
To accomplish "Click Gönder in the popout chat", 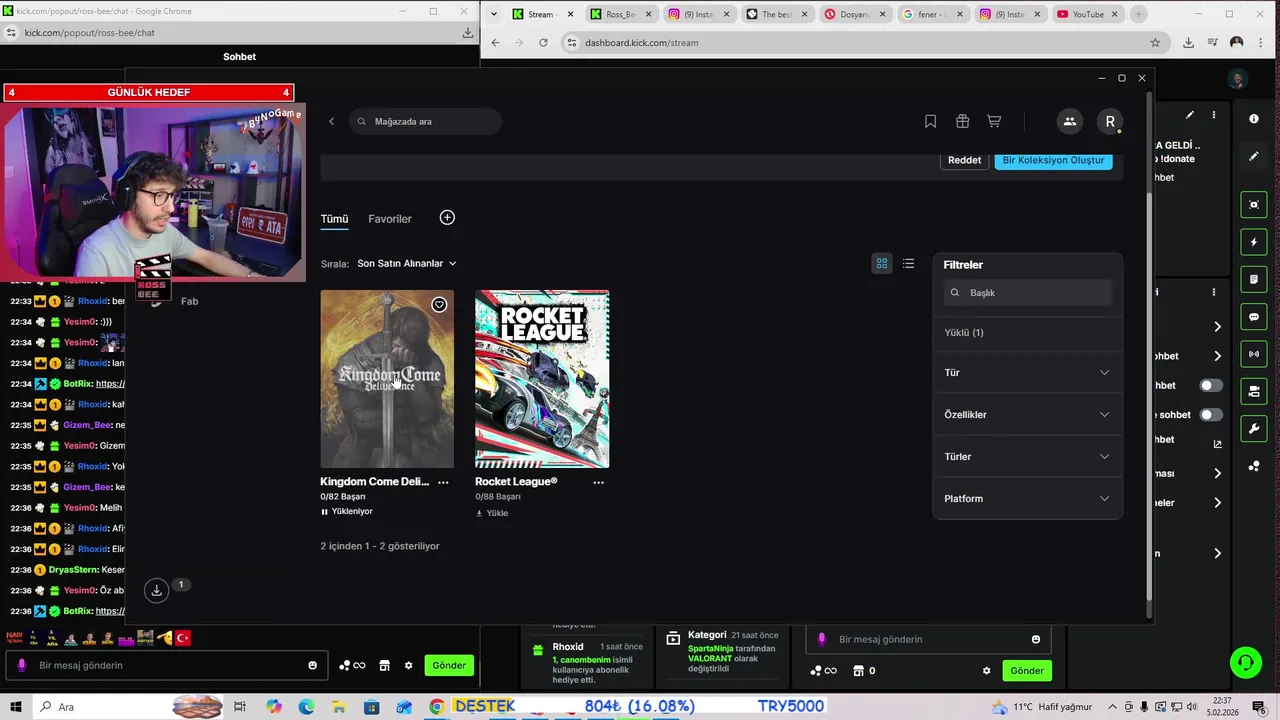I will pyautogui.click(x=449, y=665).
